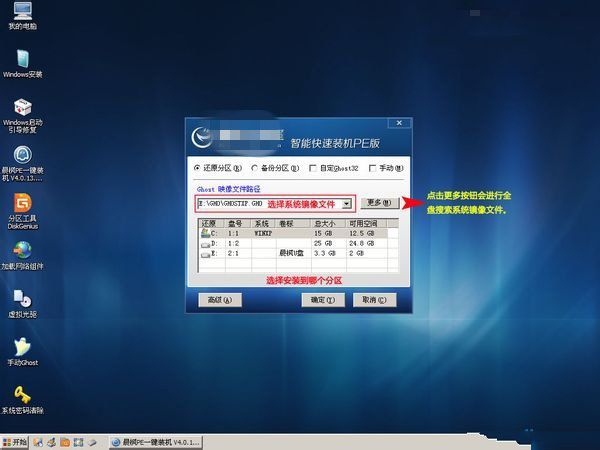The height and width of the screenshot is (450, 600).
Task: Open the Windows启动引导修复 desktop icon
Action: pos(22,106)
